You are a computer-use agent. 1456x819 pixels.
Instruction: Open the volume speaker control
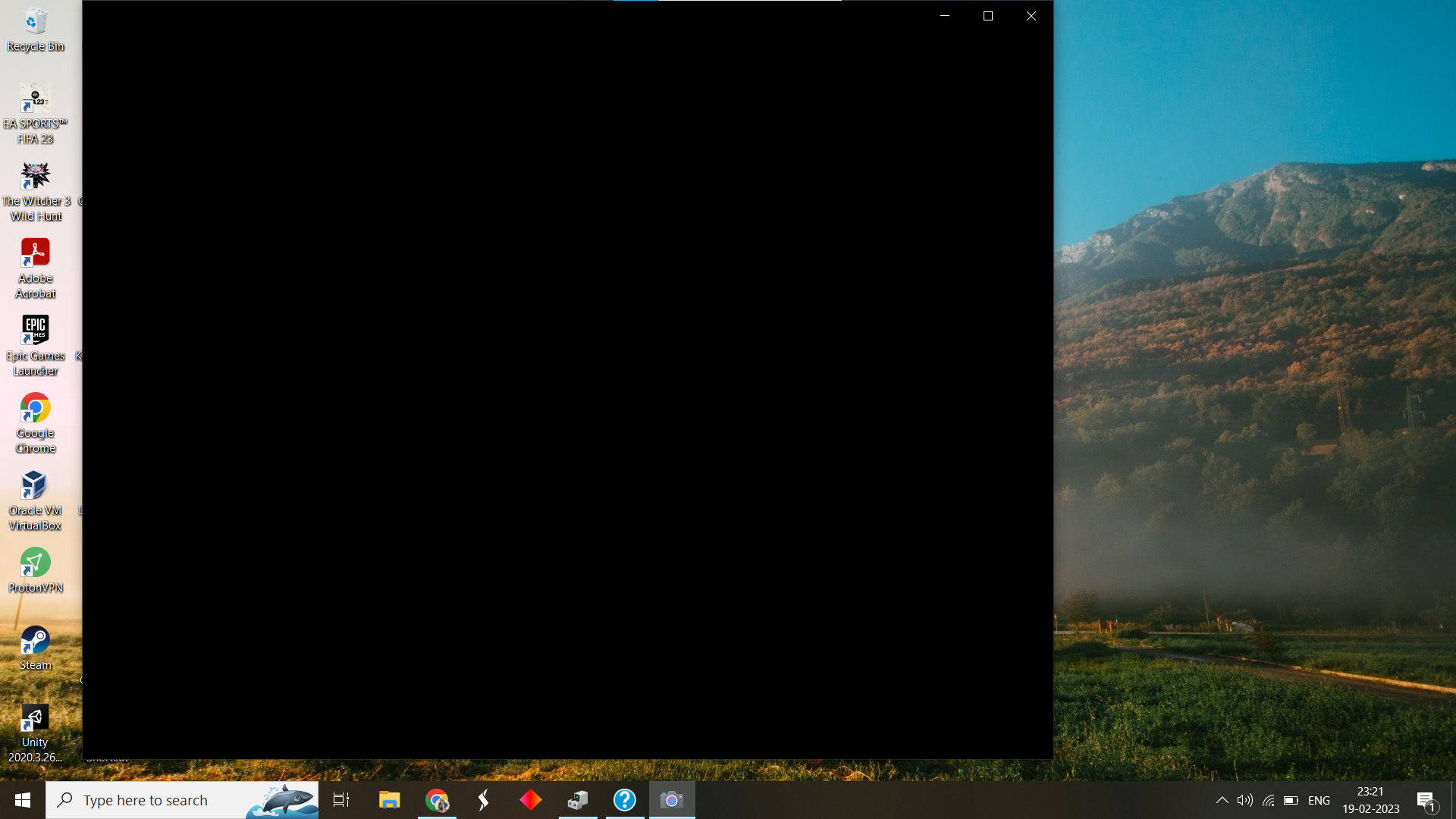[x=1244, y=800]
